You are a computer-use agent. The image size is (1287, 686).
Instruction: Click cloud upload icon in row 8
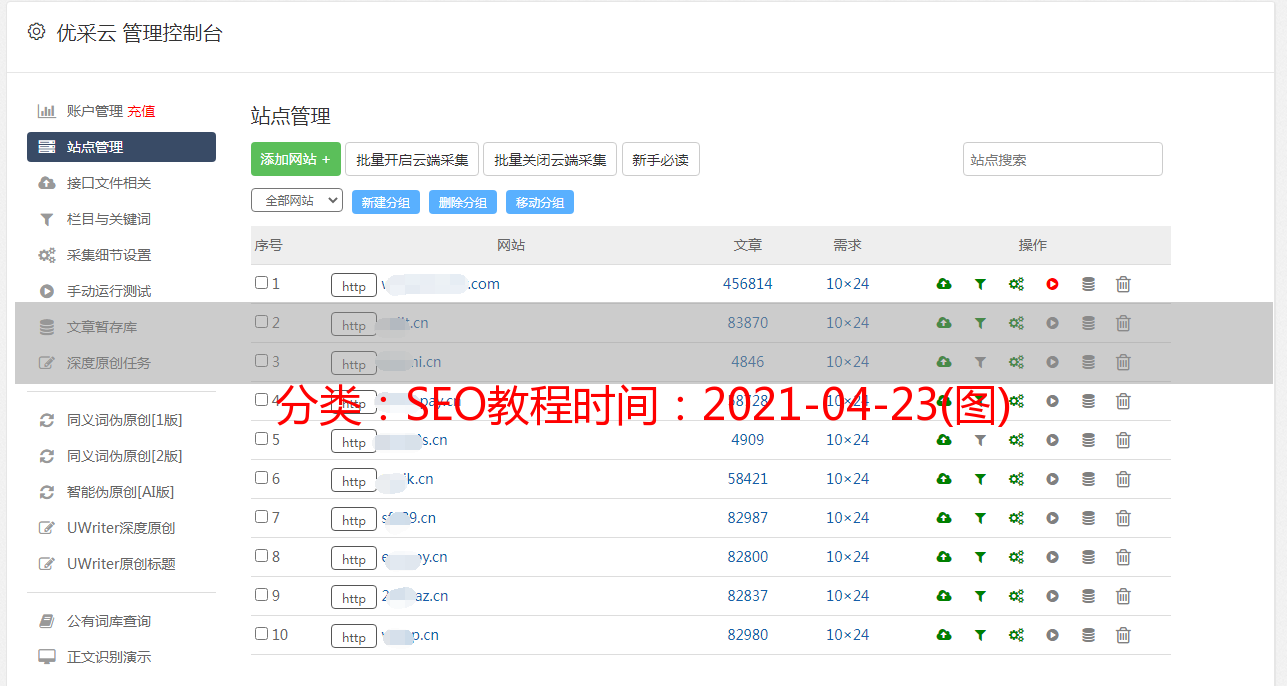944,557
